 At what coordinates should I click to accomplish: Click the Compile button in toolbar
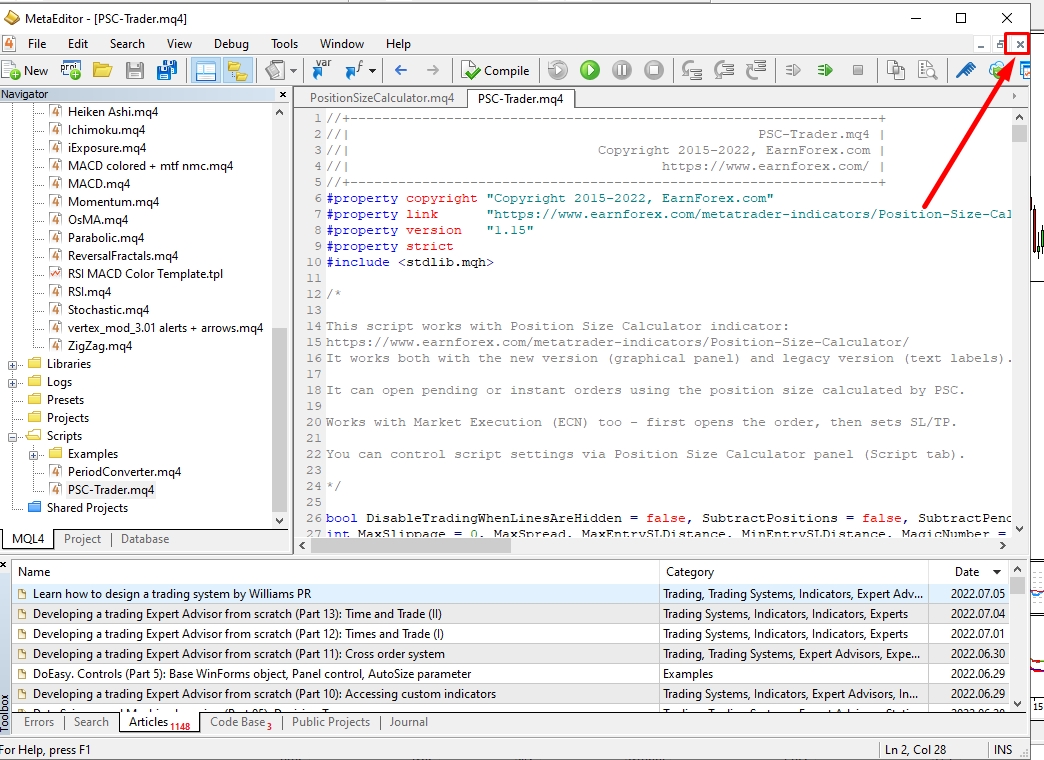[495, 70]
